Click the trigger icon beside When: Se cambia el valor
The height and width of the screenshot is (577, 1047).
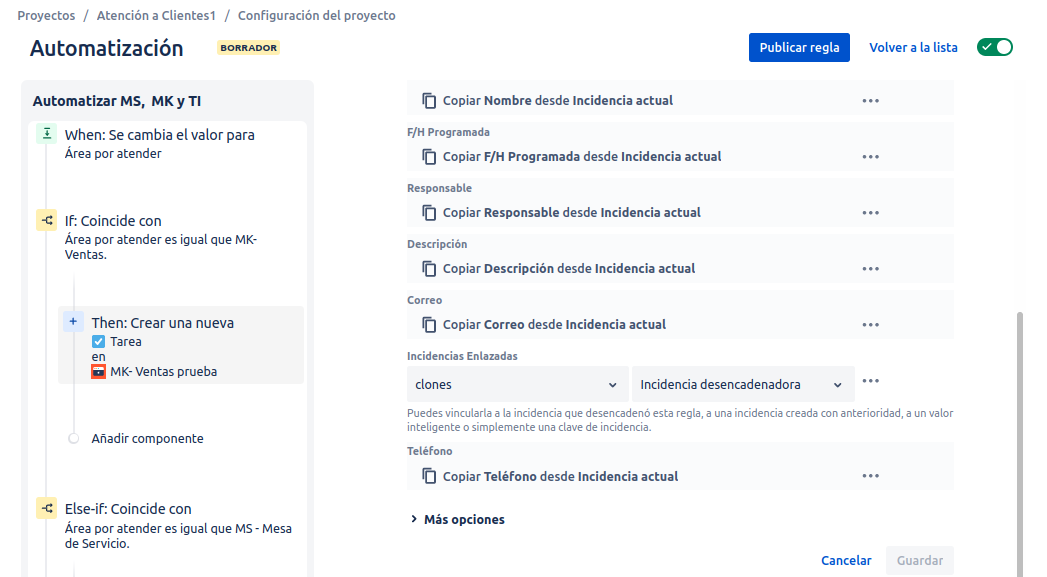tap(47, 134)
